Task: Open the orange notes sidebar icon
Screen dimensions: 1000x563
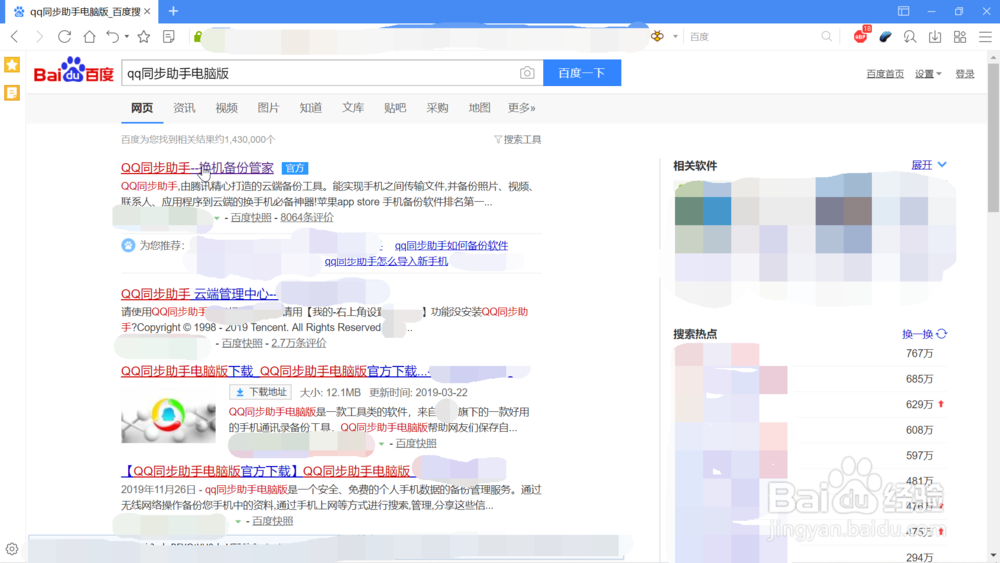Action: [x=12, y=92]
